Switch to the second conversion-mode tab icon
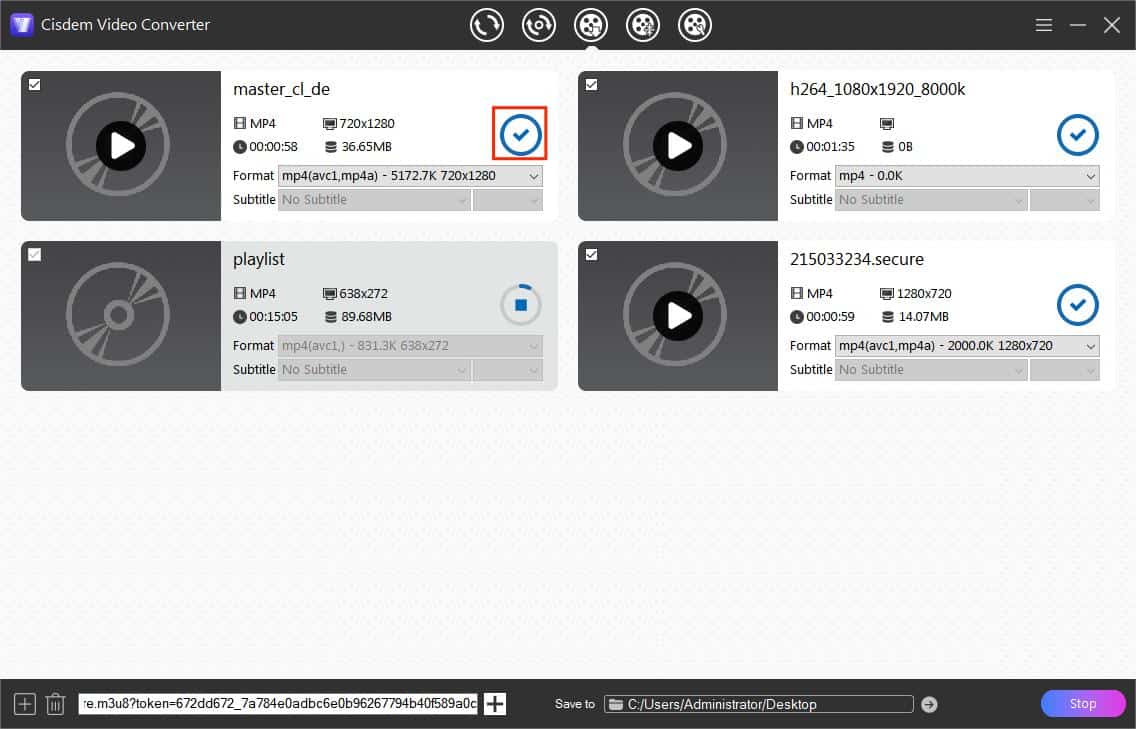The width and height of the screenshot is (1136, 729). [538, 25]
